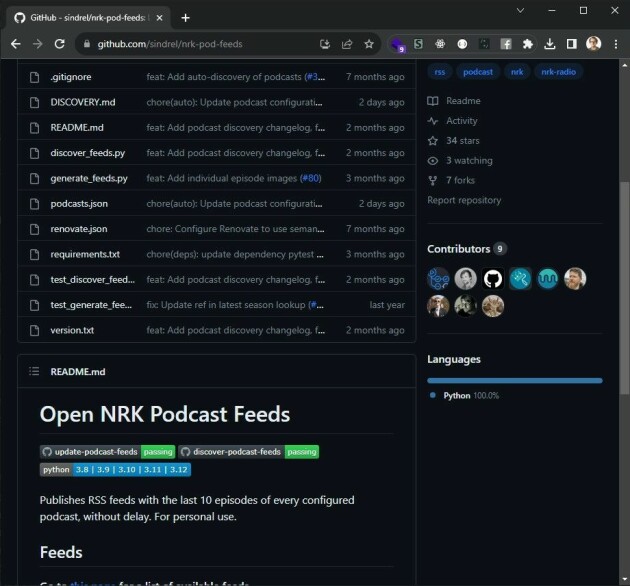View the 3 watching link
Screen dimensions: 630x586
pos(460,160)
